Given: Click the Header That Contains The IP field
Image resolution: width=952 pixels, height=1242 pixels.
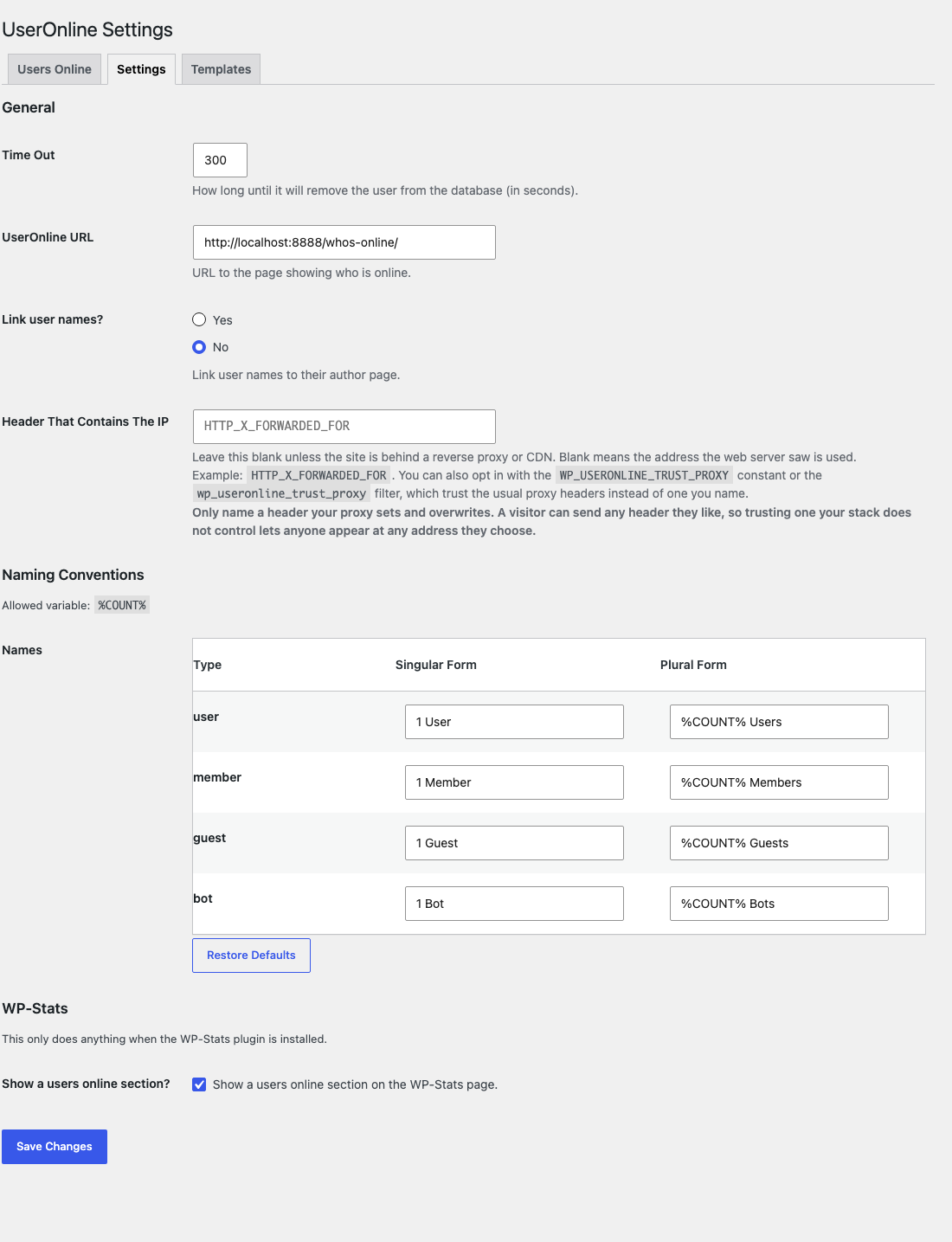Looking at the screenshot, I should click(344, 427).
